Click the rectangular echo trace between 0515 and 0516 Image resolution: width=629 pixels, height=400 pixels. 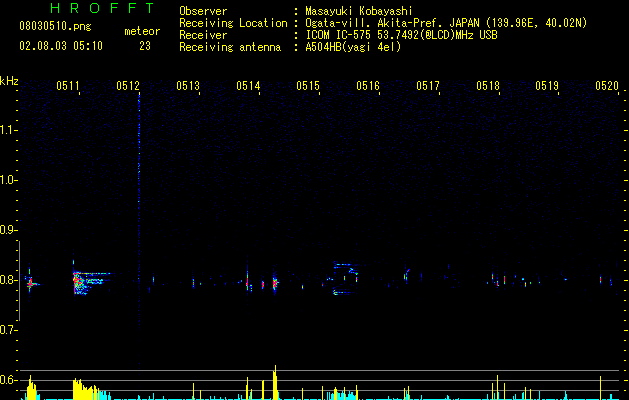(345, 278)
